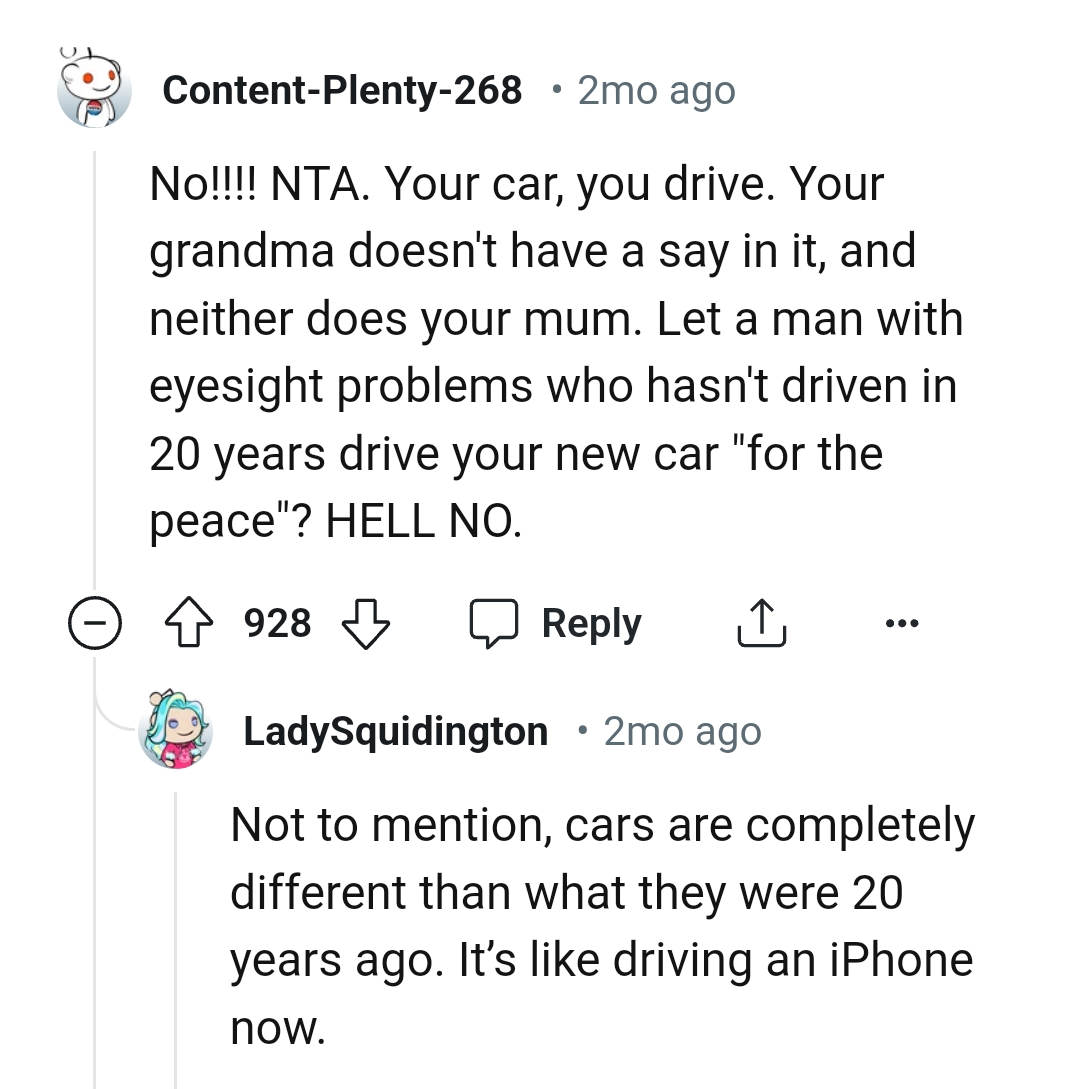Click the Reply speech bubble icon
This screenshot has height=1089, width=1080.
(x=498, y=622)
